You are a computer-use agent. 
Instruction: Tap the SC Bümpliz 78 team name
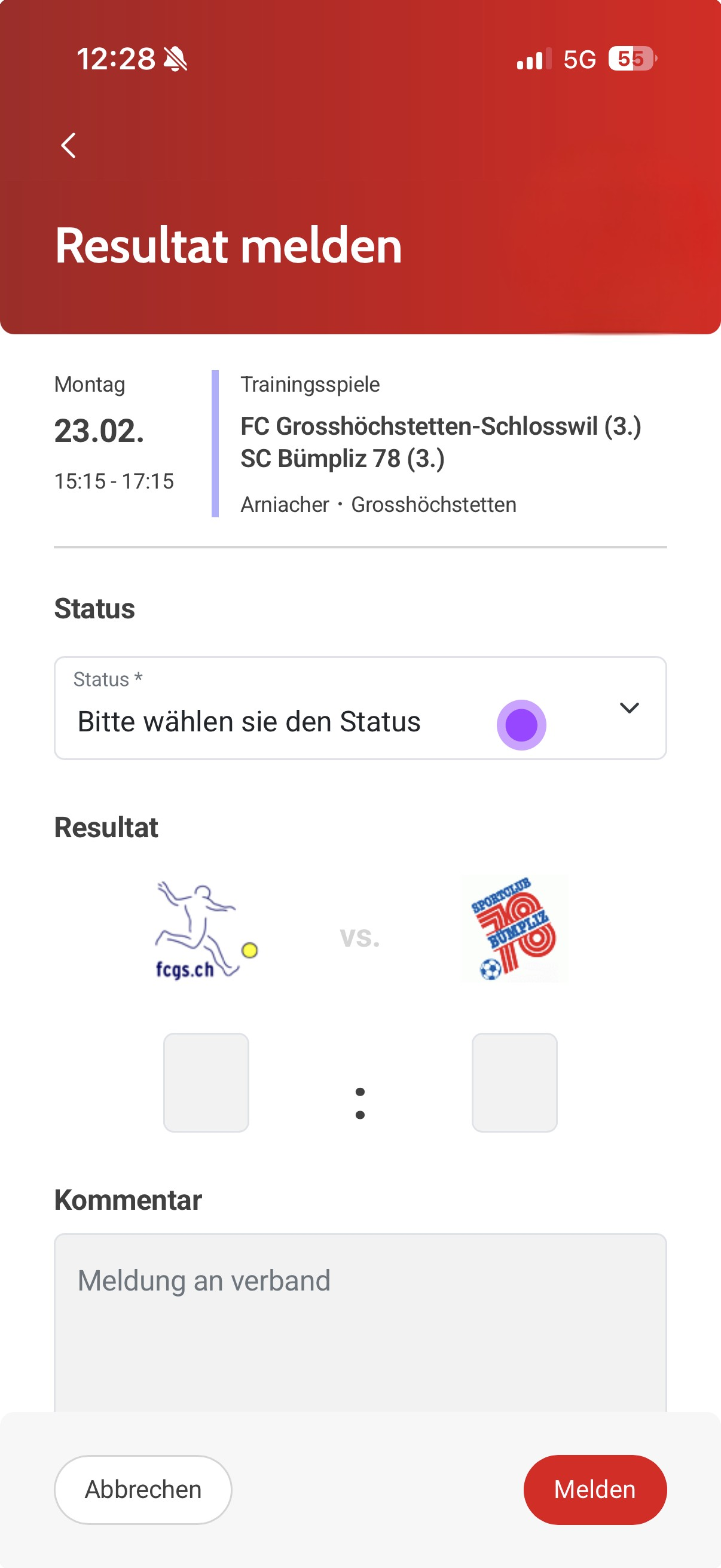343,458
